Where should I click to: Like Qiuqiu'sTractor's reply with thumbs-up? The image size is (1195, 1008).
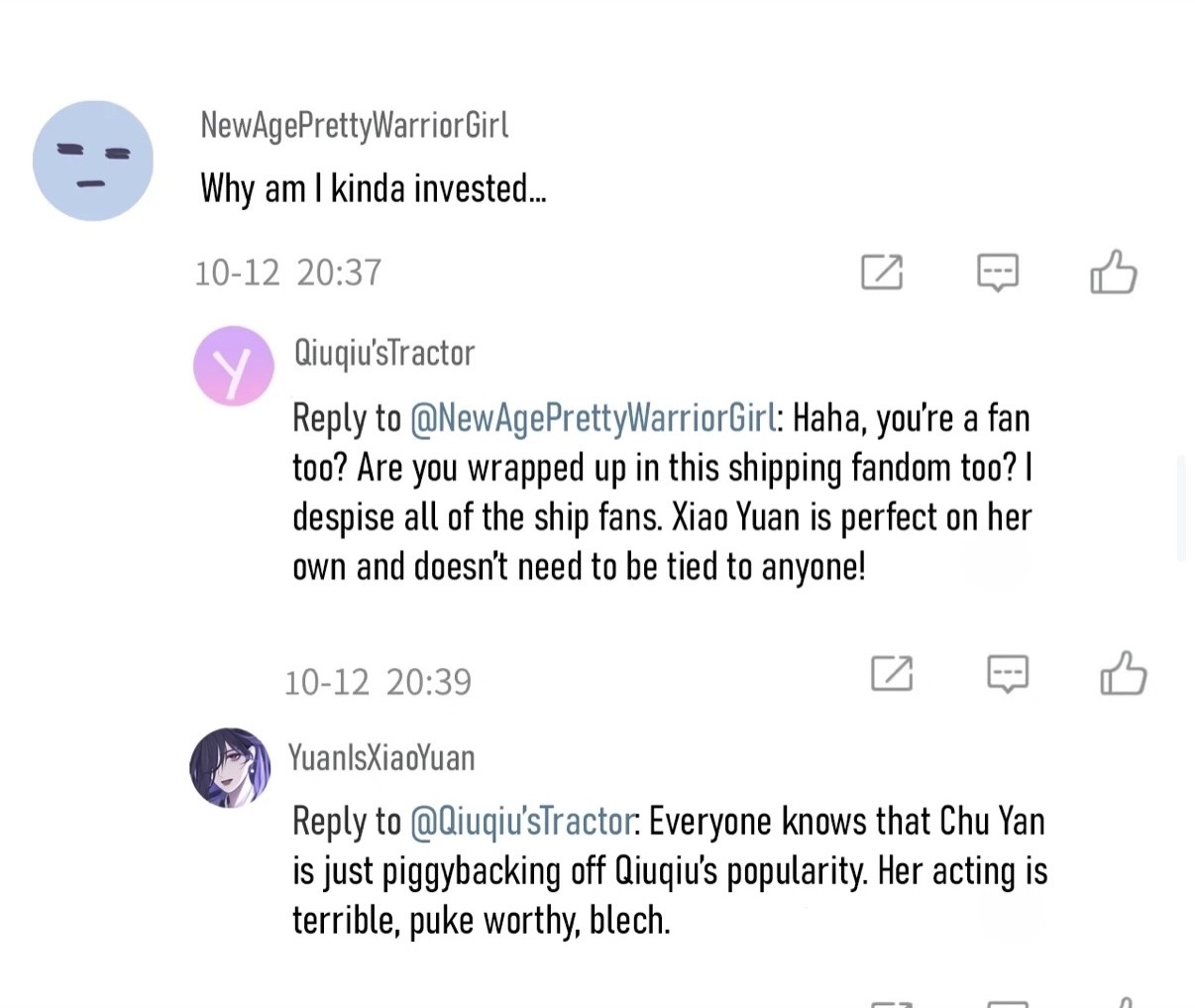coord(1123,674)
